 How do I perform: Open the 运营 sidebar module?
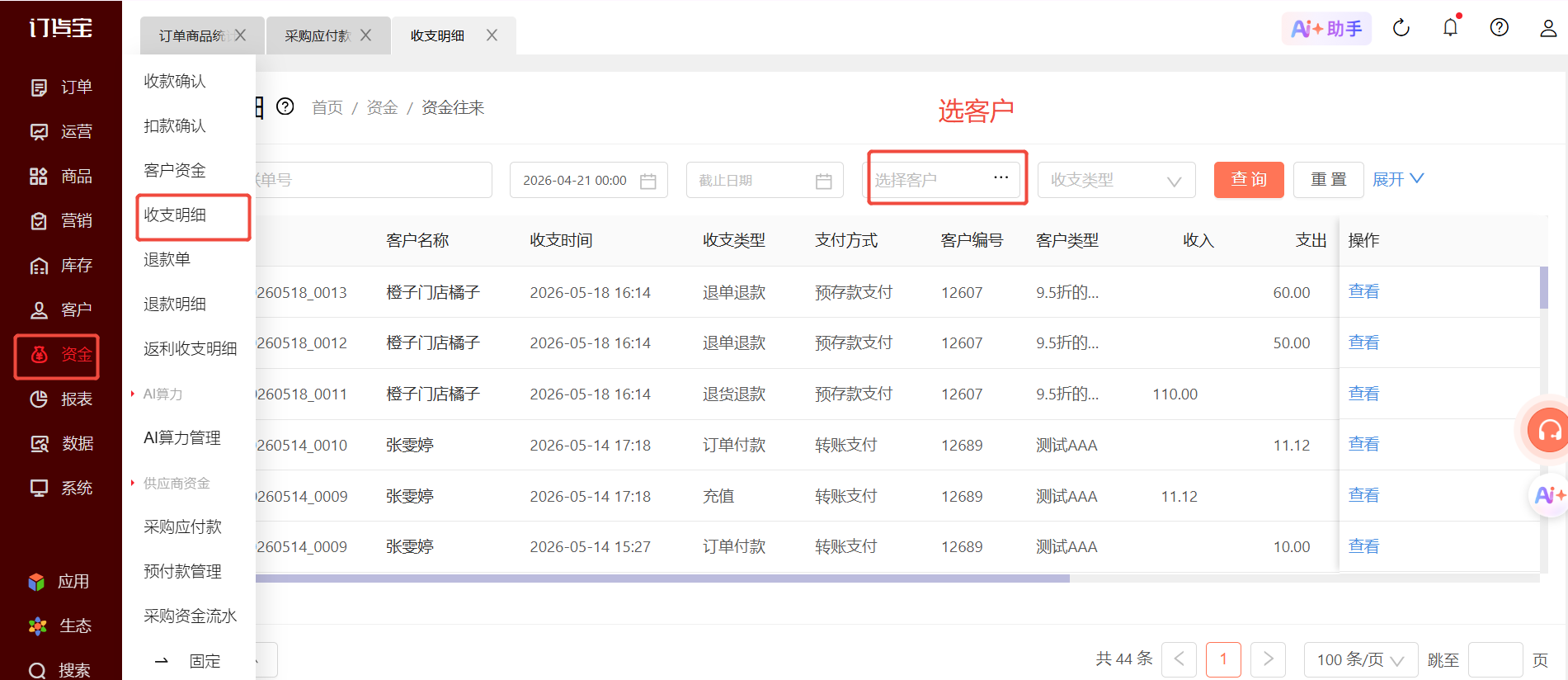tap(60, 132)
